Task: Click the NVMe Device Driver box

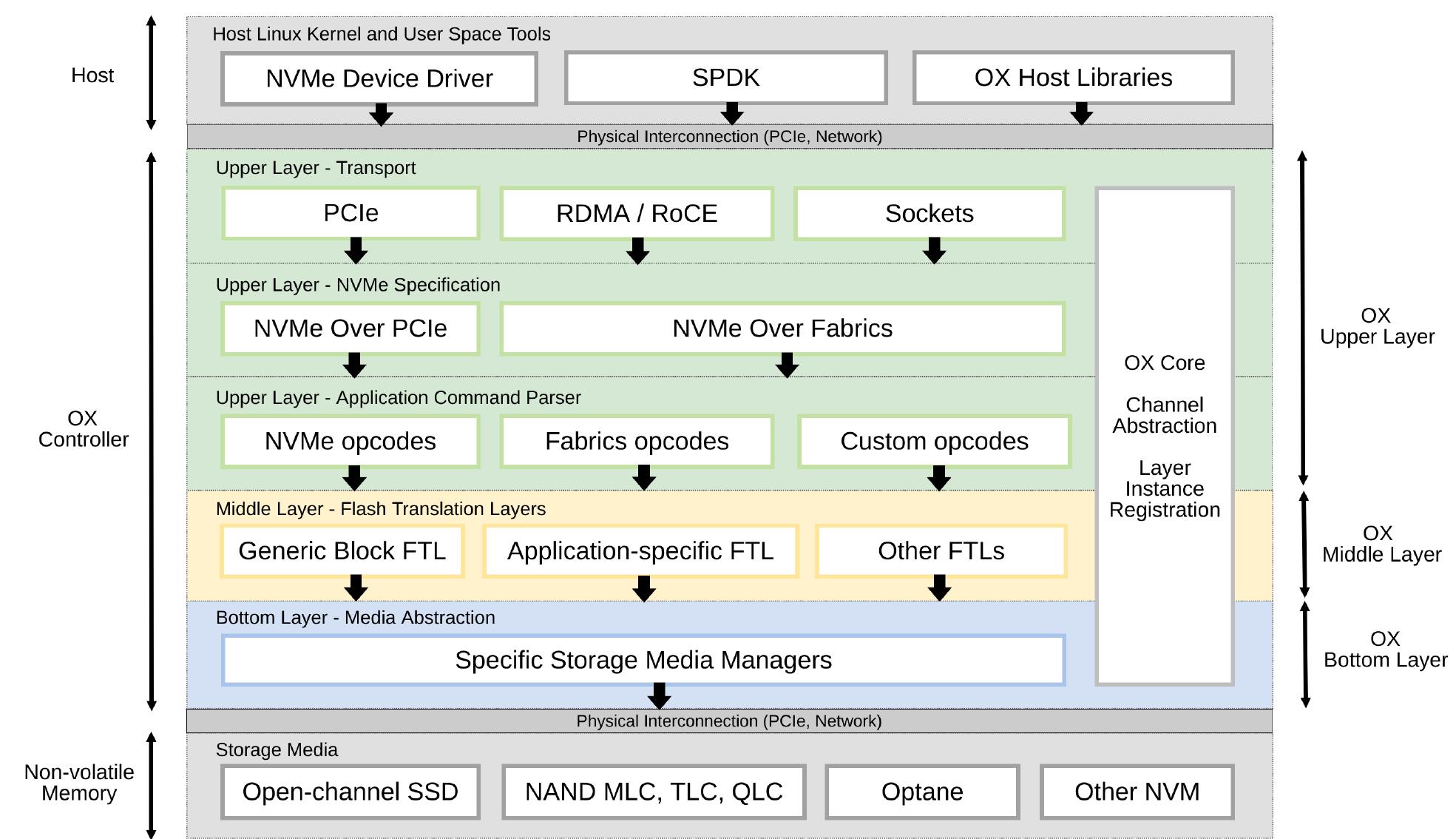Action: pos(379,78)
